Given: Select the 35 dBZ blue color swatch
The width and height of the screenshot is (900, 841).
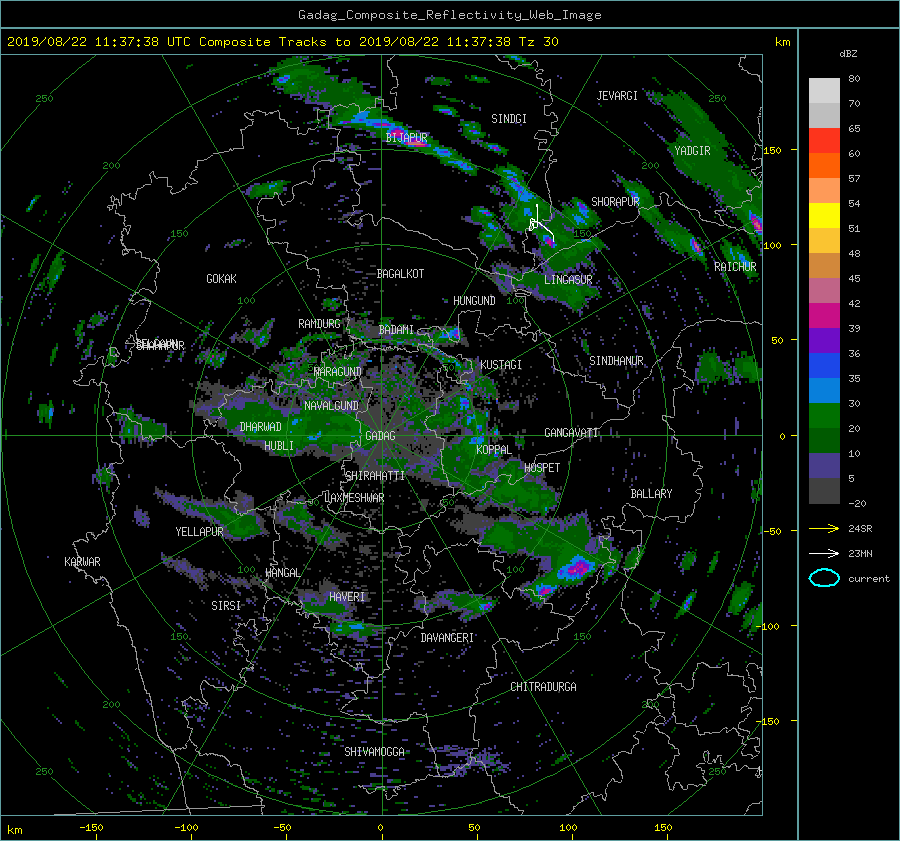Looking at the screenshot, I should pyautogui.click(x=824, y=366).
